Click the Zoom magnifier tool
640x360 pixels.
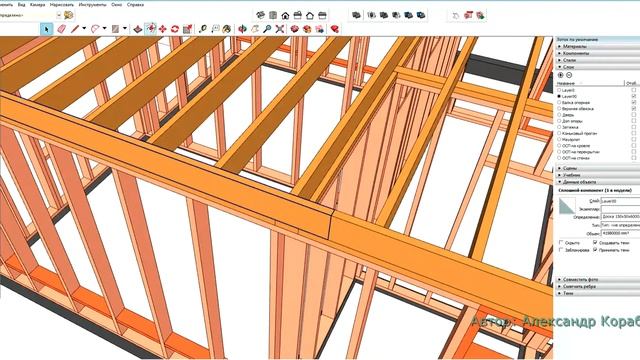[267, 29]
